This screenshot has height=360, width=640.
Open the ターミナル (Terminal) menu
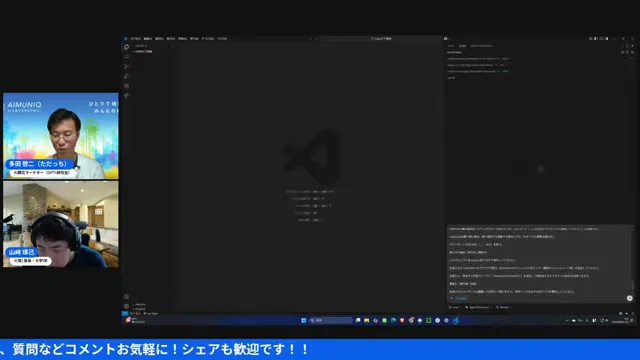tap(208, 38)
